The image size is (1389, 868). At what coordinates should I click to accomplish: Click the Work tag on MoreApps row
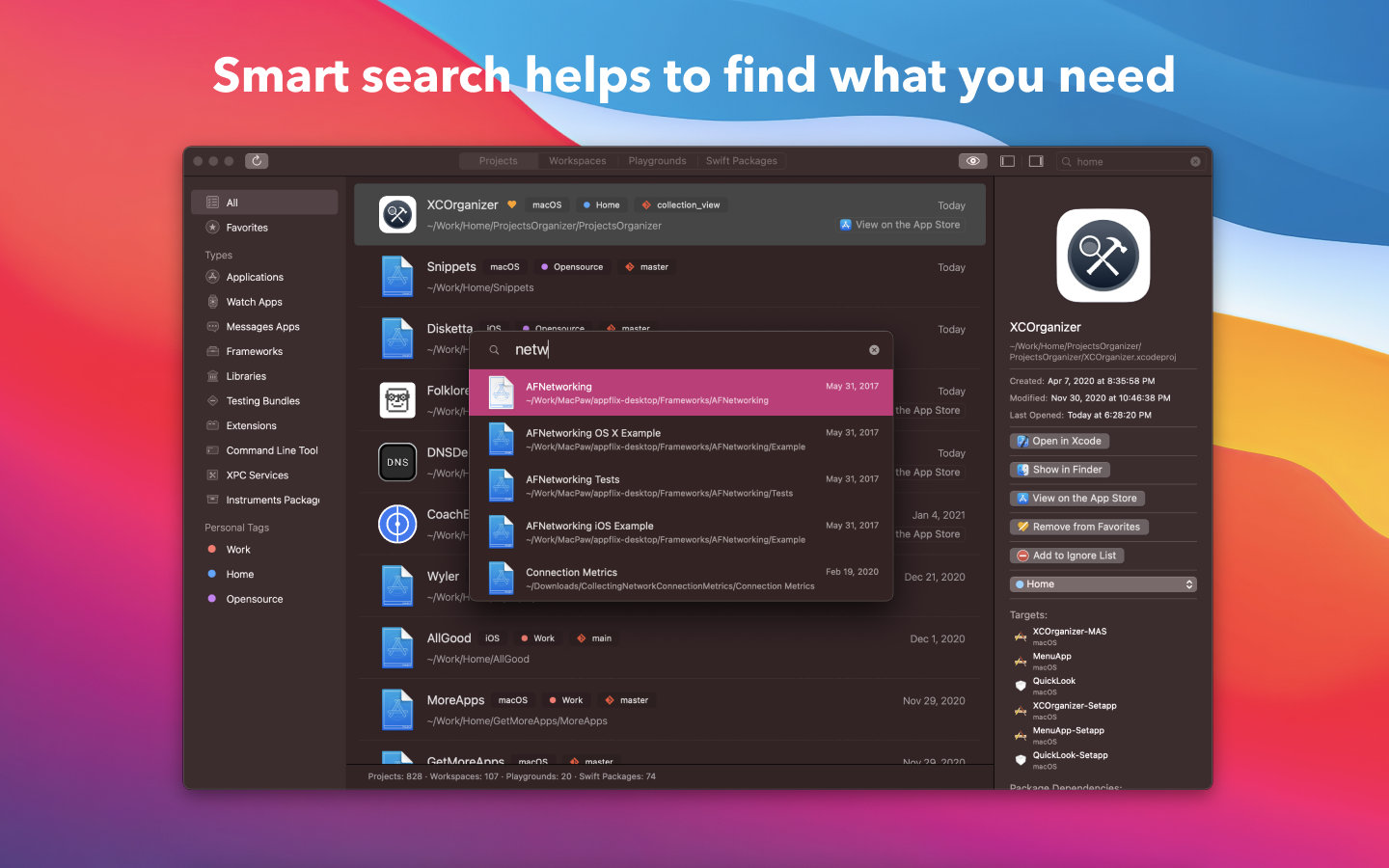pos(566,700)
